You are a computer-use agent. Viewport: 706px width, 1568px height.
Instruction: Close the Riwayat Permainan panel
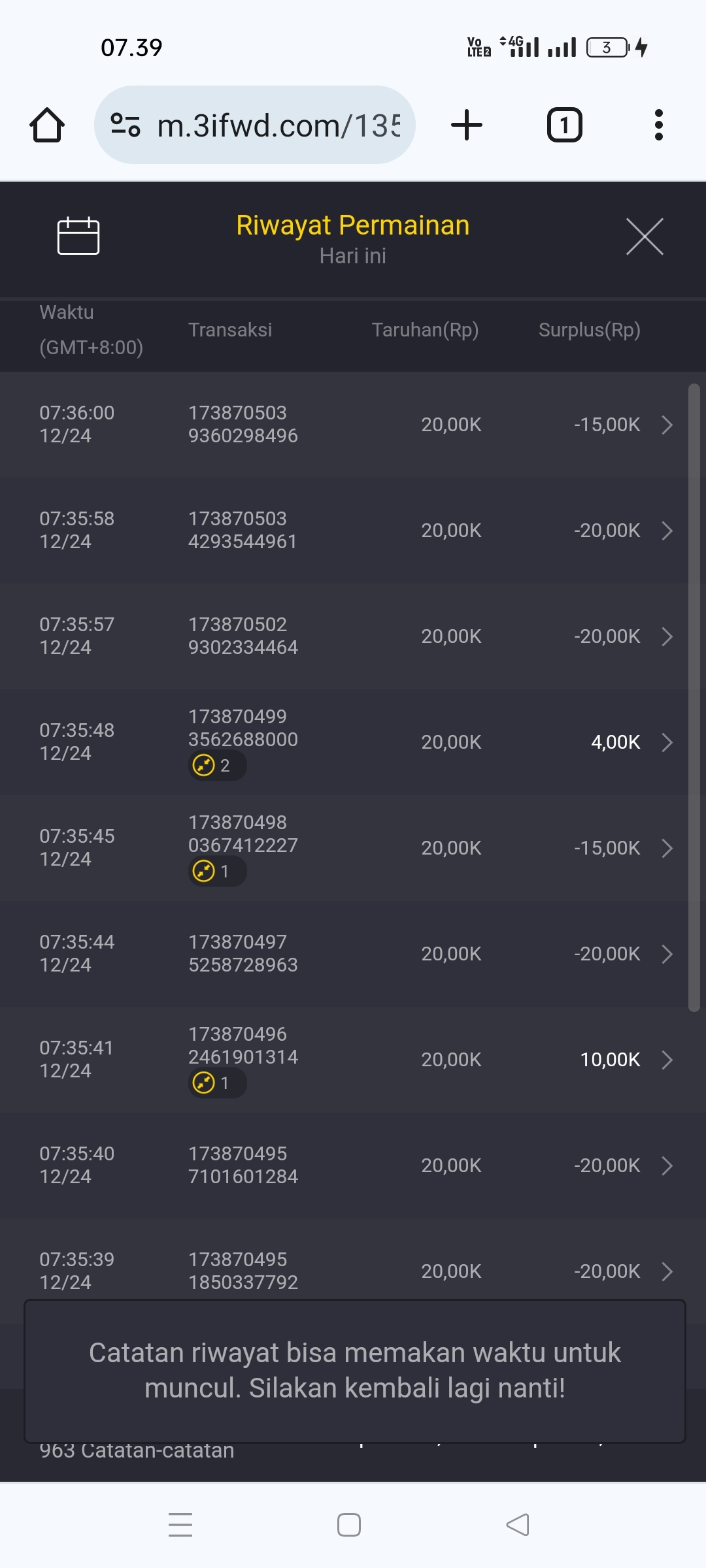click(645, 237)
